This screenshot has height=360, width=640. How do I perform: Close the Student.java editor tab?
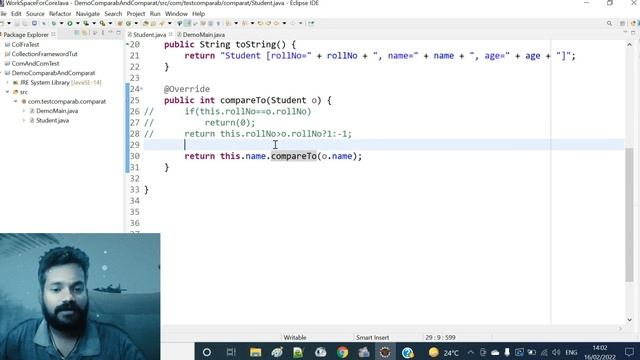171,34
